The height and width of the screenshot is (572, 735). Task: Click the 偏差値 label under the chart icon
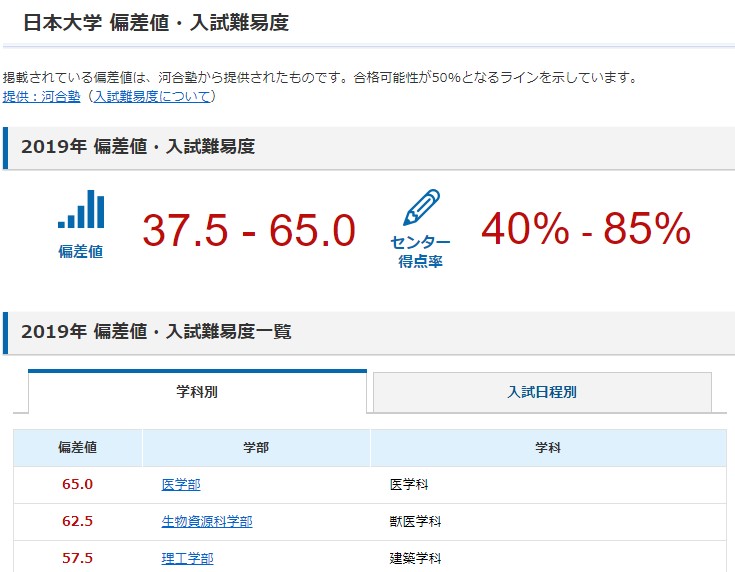(x=81, y=251)
